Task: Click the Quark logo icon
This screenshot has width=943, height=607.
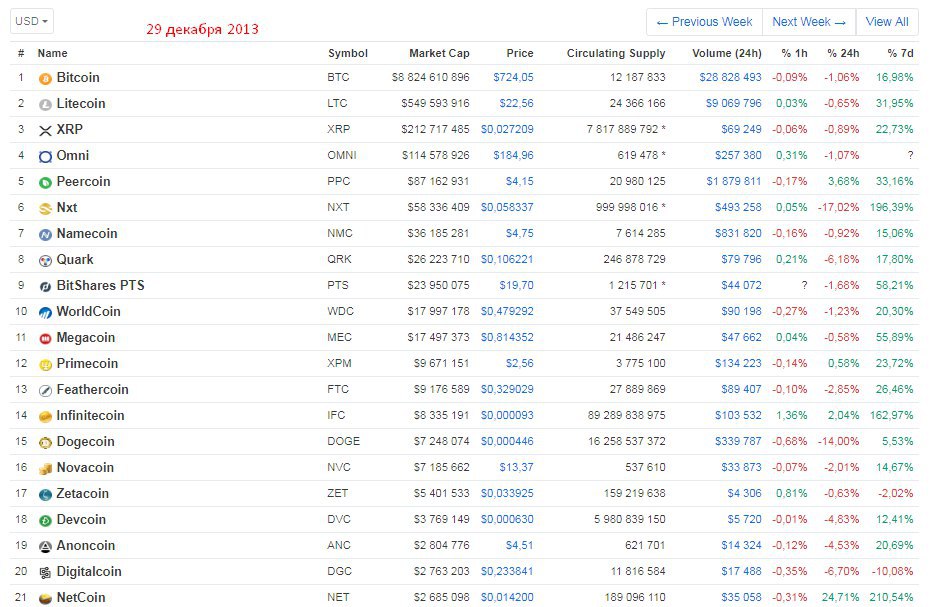Action: pos(45,260)
